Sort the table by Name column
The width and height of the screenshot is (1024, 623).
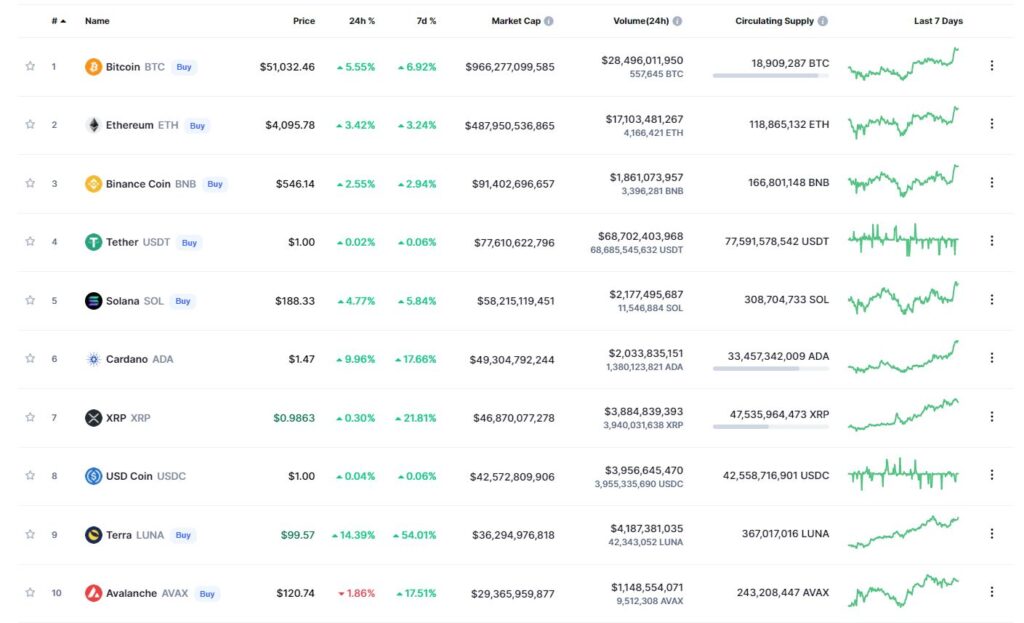pos(97,21)
